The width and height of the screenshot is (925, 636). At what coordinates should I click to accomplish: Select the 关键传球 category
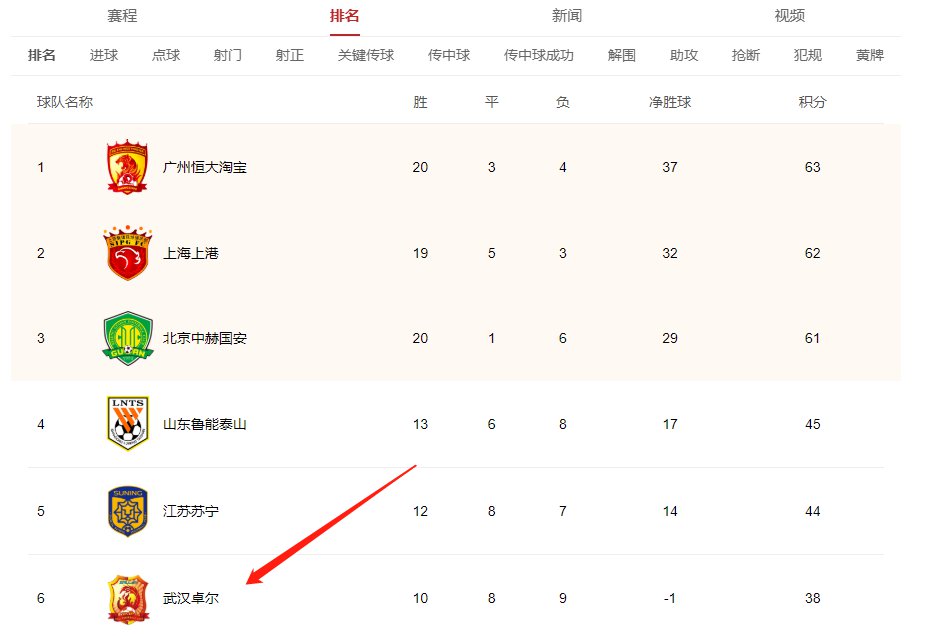click(x=364, y=56)
